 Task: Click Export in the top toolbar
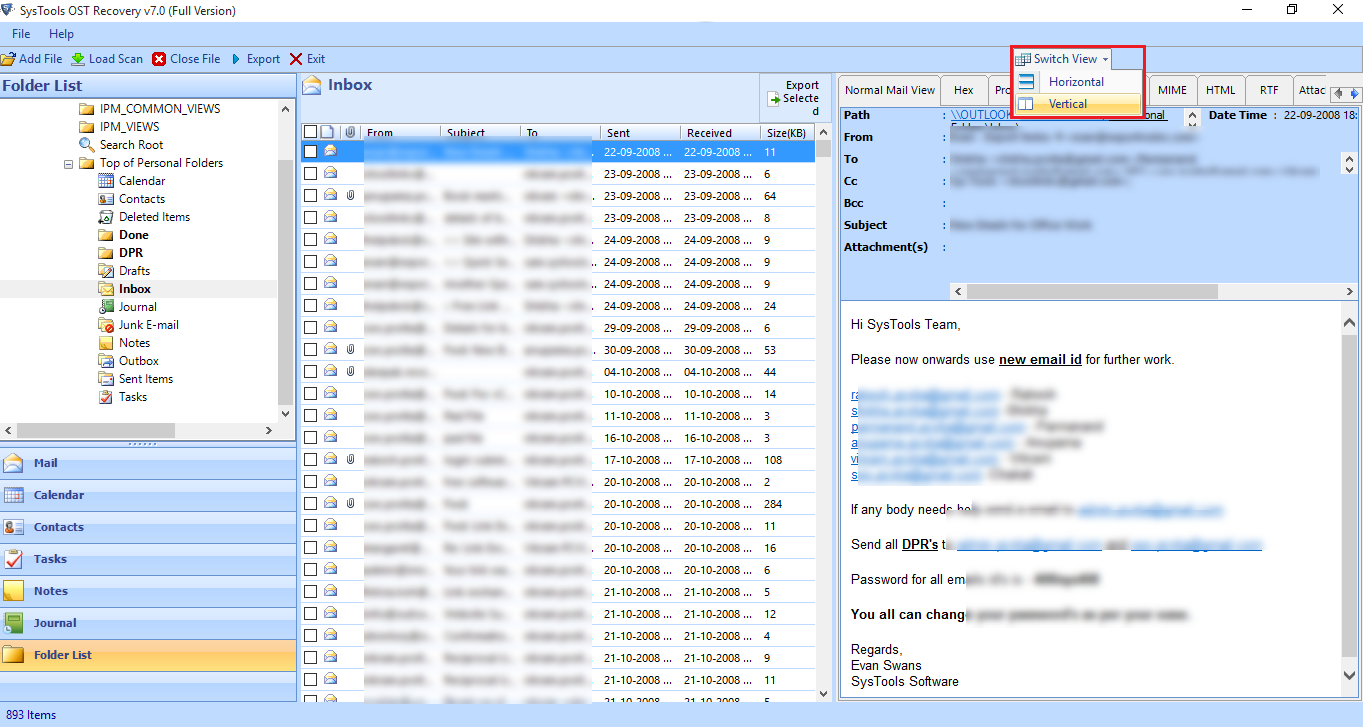[256, 59]
